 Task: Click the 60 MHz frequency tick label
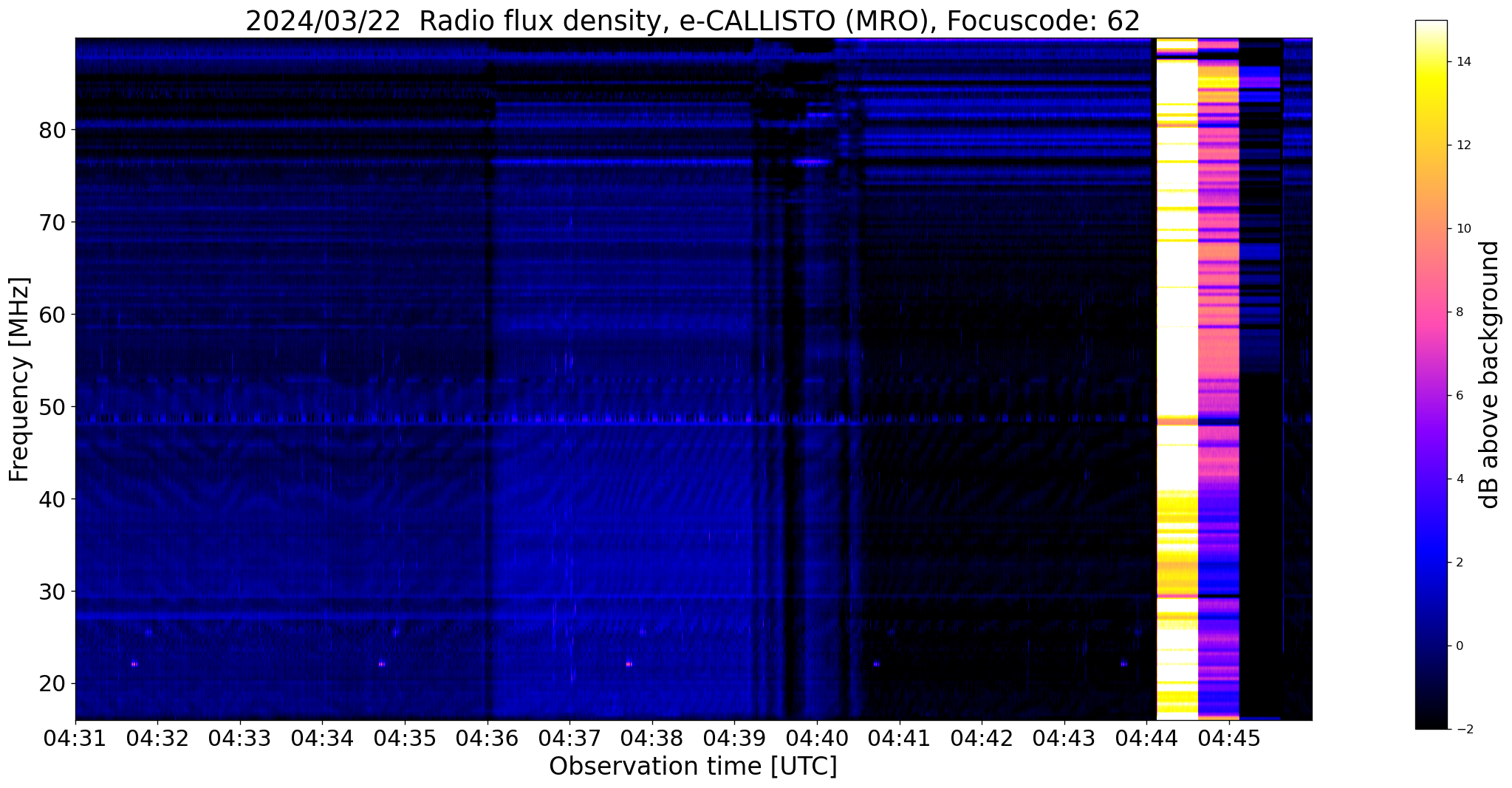[53, 315]
